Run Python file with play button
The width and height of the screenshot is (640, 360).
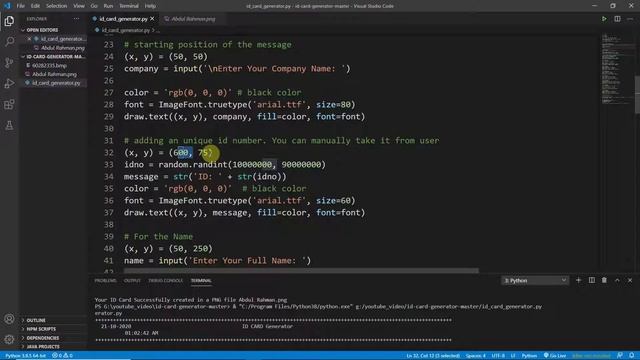click(x=604, y=19)
